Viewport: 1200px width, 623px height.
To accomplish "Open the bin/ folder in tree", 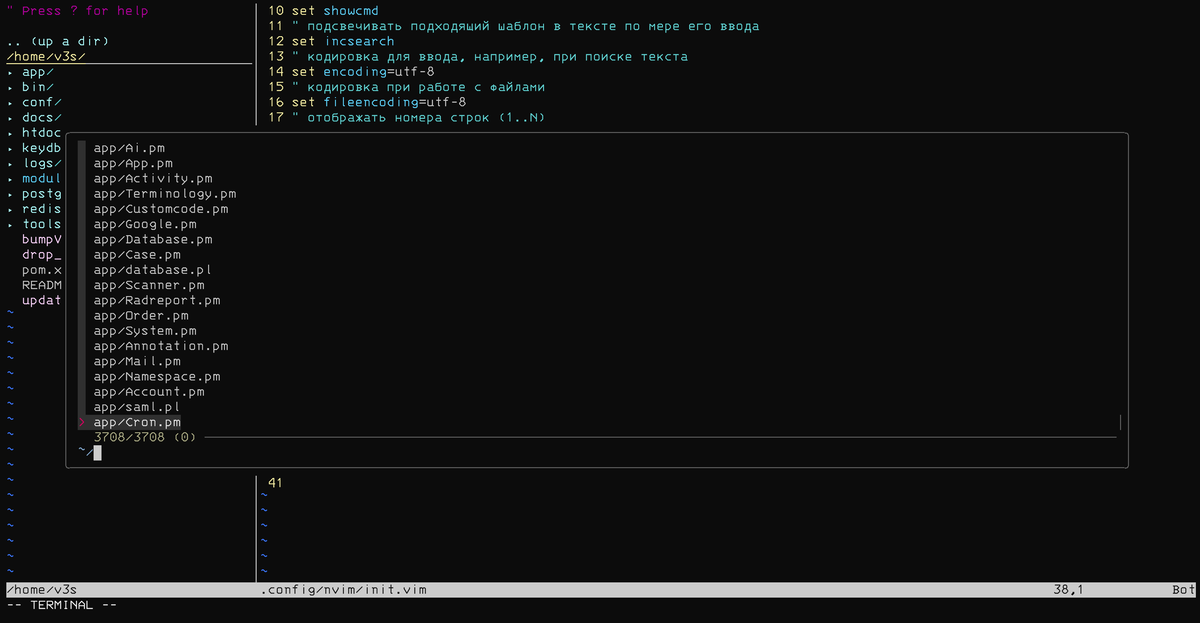I will 38,87.
